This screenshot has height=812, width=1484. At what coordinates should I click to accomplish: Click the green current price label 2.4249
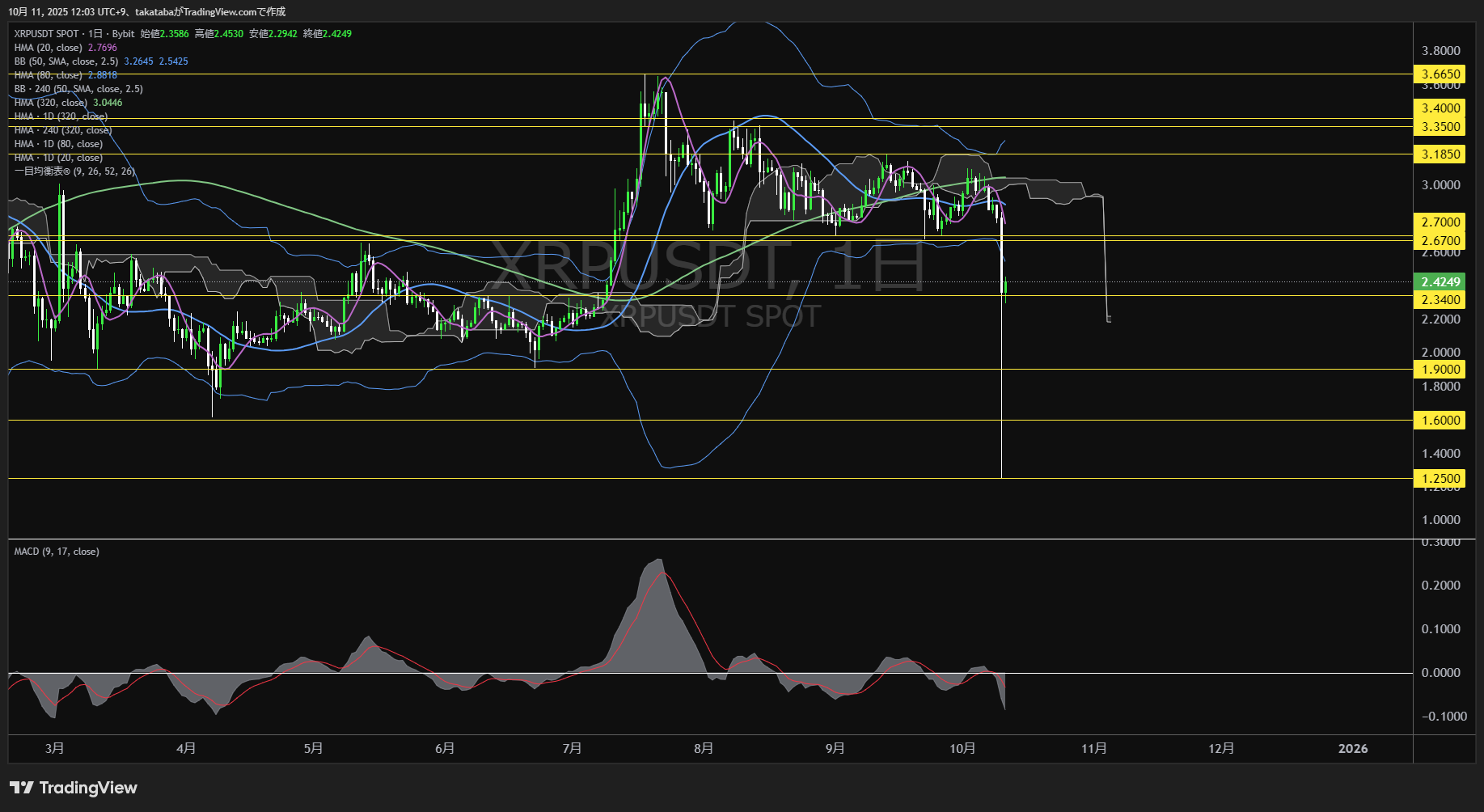(x=1440, y=282)
